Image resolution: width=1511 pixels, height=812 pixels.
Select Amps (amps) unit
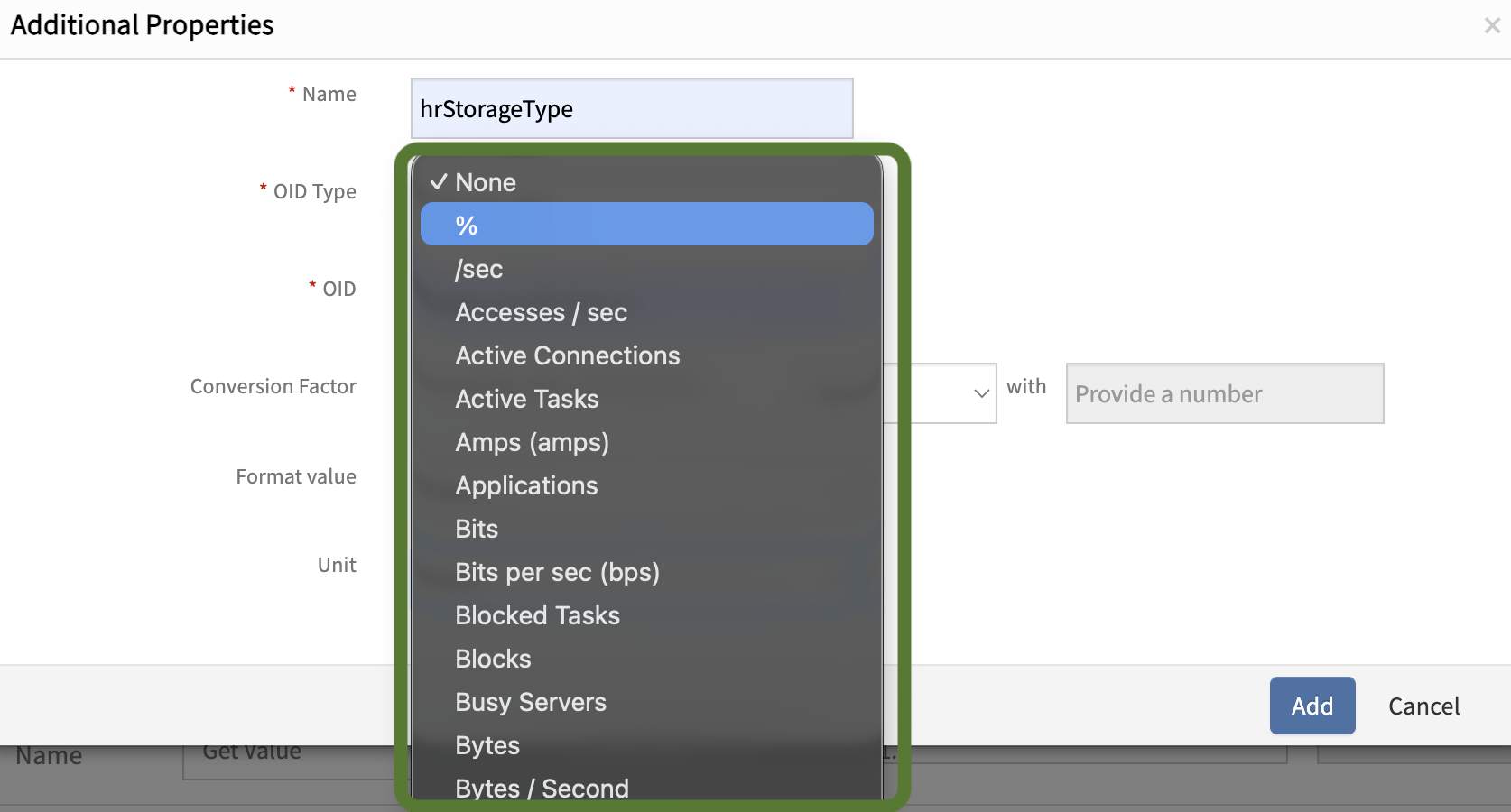point(532,442)
